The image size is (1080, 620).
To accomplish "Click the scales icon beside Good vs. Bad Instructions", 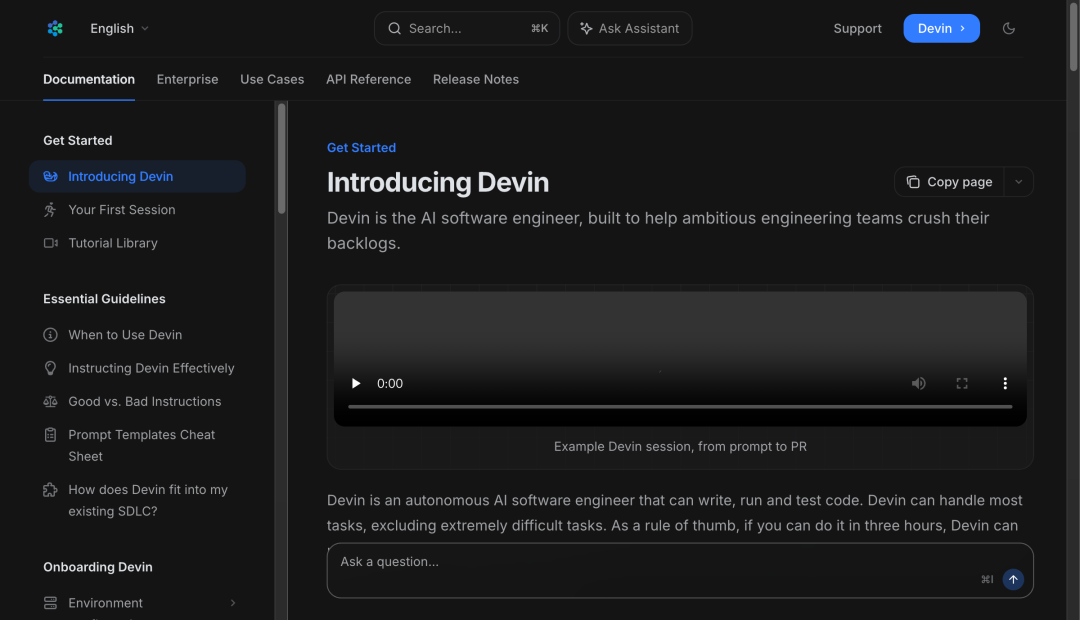I will coord(50,402).
